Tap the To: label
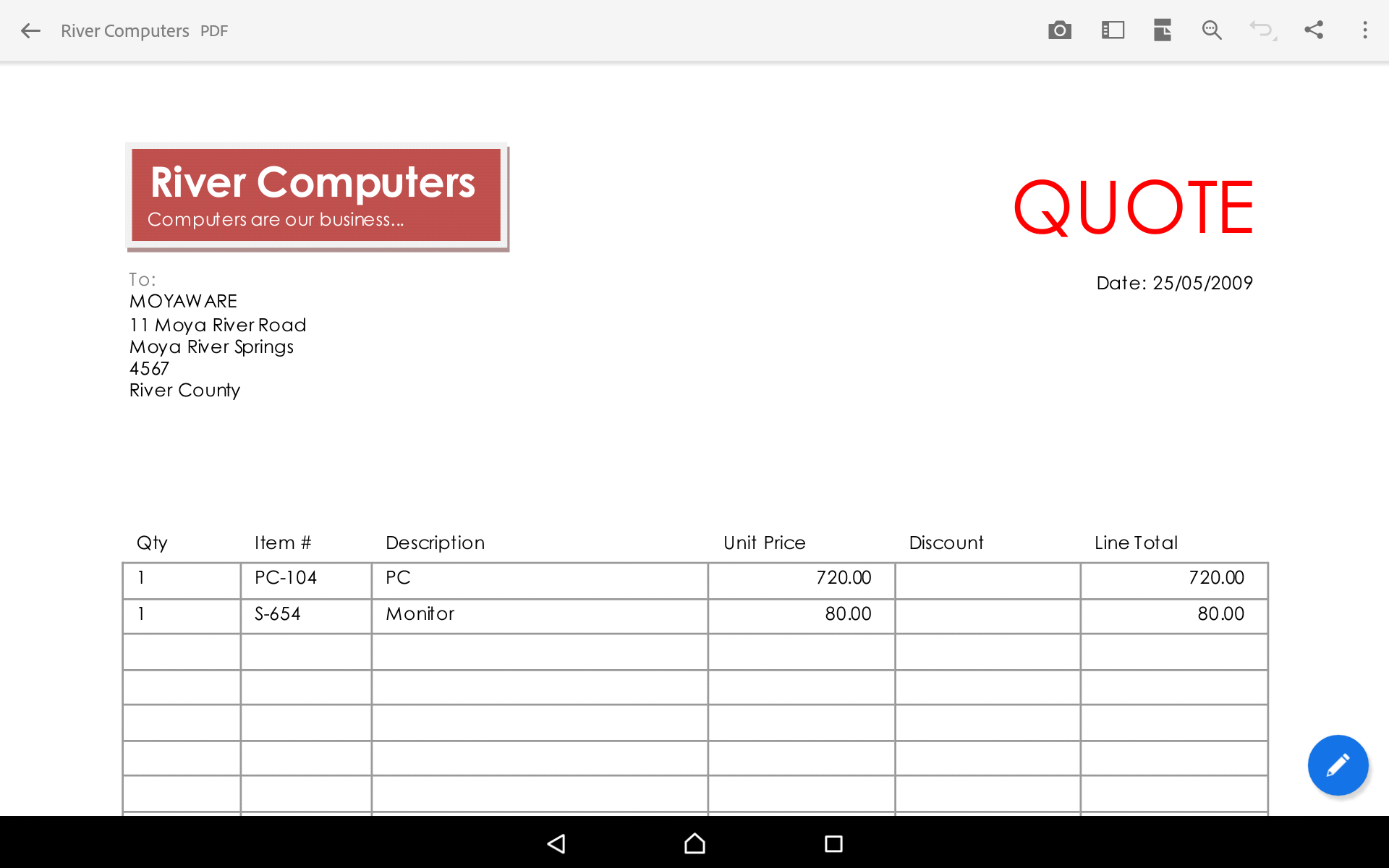The image size is (1389, 868). point(143,280)
